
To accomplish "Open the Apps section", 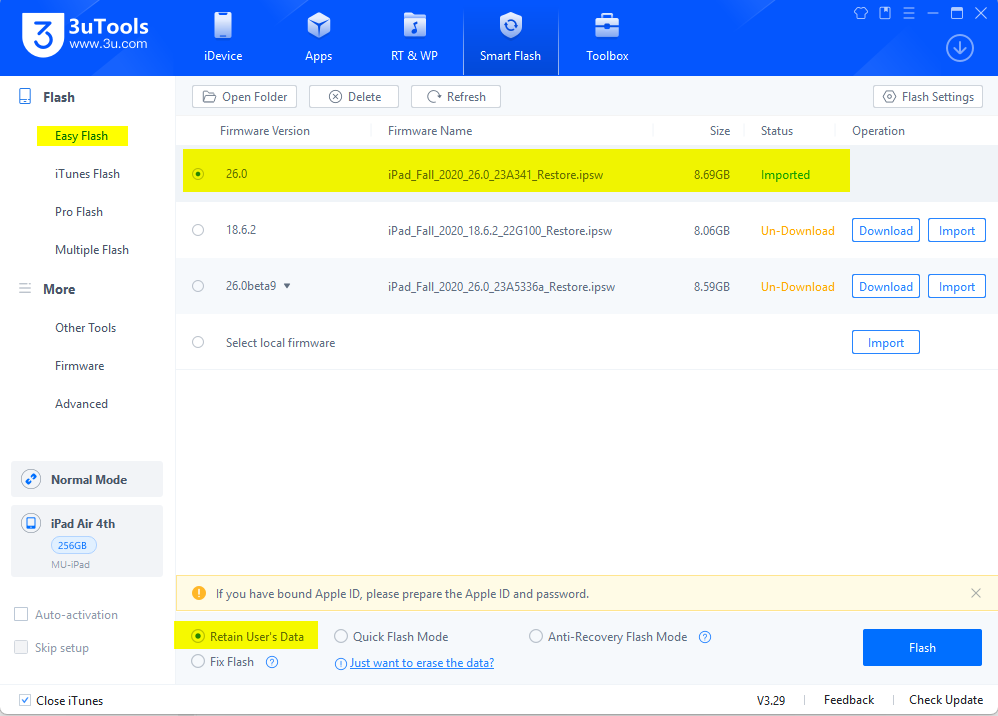I will click(x=318, y=38).
